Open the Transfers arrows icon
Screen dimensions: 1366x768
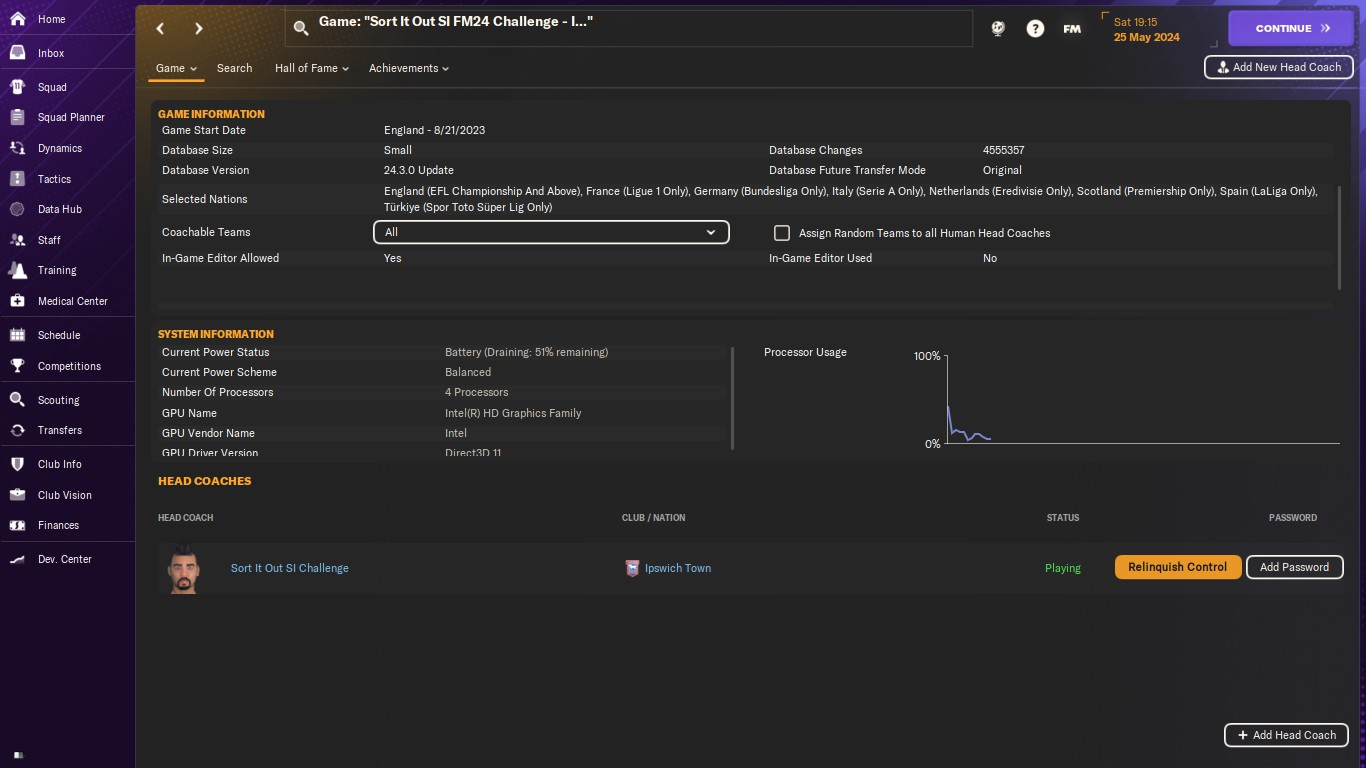click(x=17, y=430)
